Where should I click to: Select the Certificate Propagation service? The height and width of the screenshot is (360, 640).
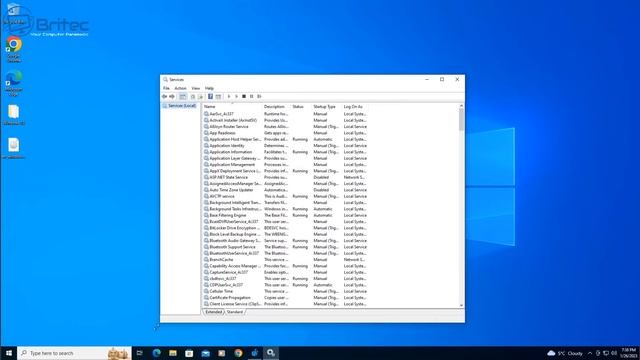tap(285, 298)
